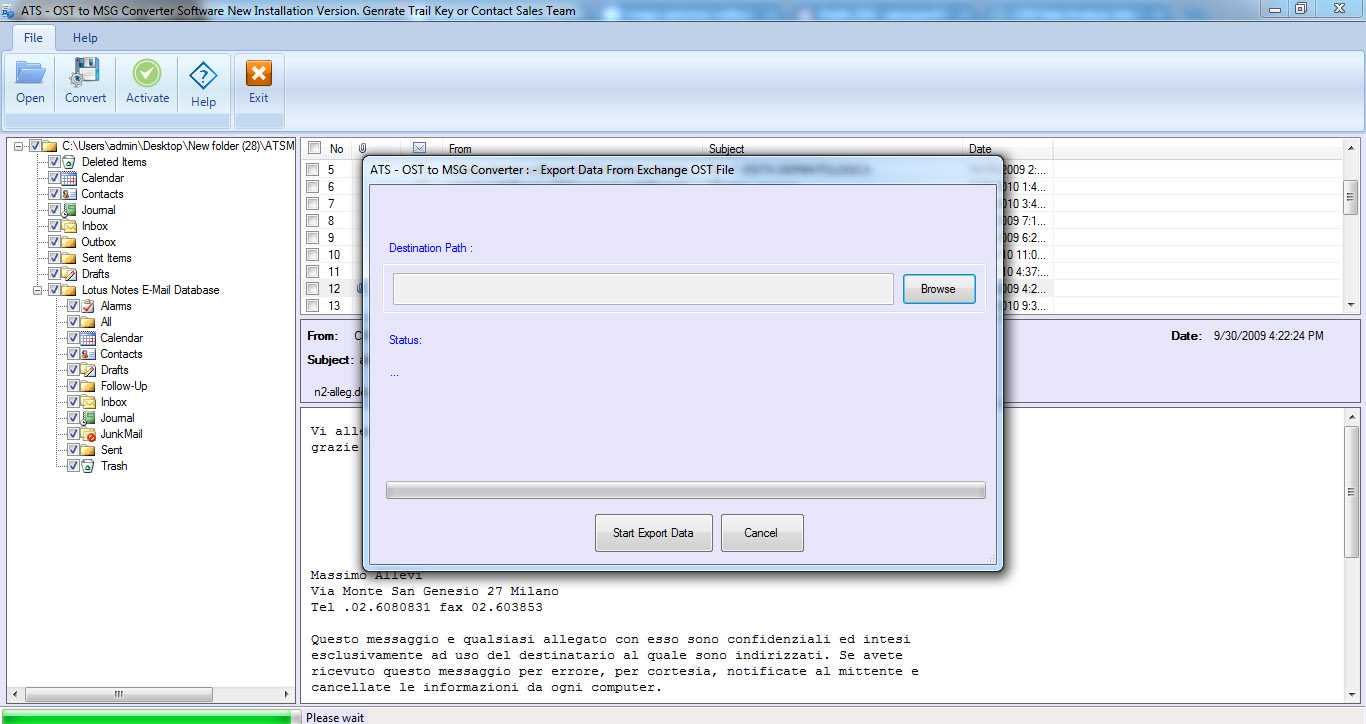Select the Deleted Items folder icon
1366x724 pixels.
click(x=68, y=162)
